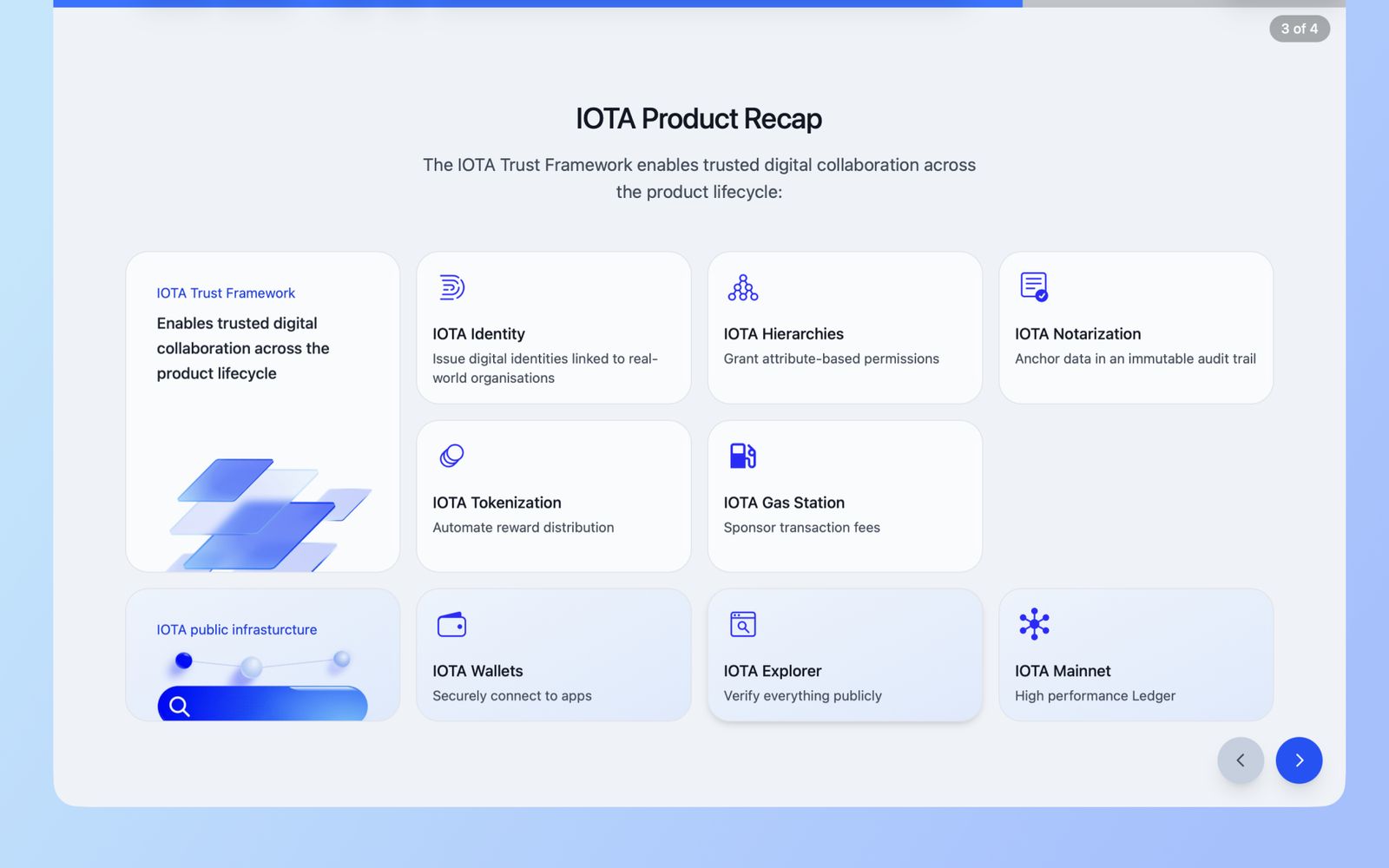Click the blue progress bar at top
This screenshot has height=868, width=1389.
tap(538, 3)
